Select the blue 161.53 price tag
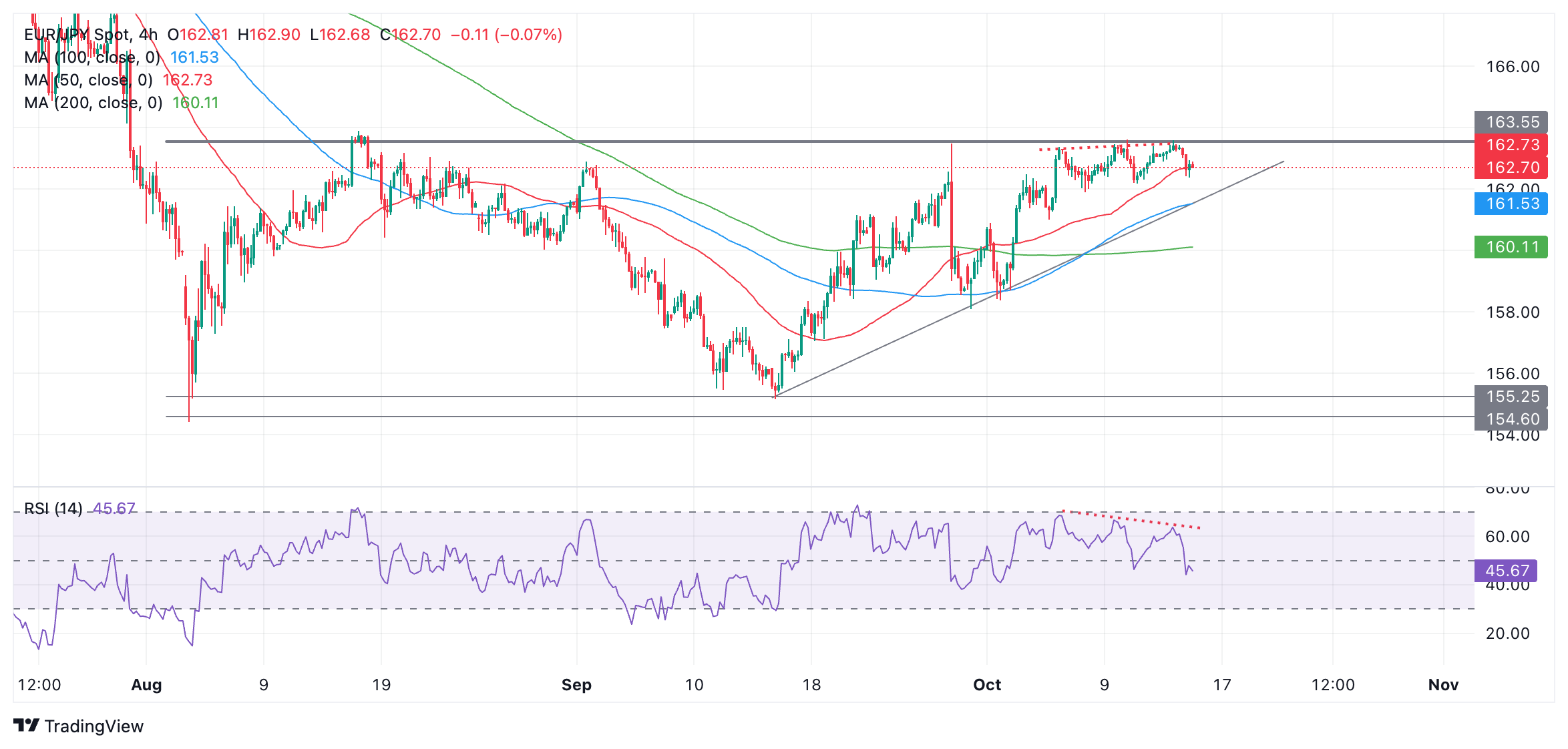The image size is (1568, 749). click(x=1511, y=204)
